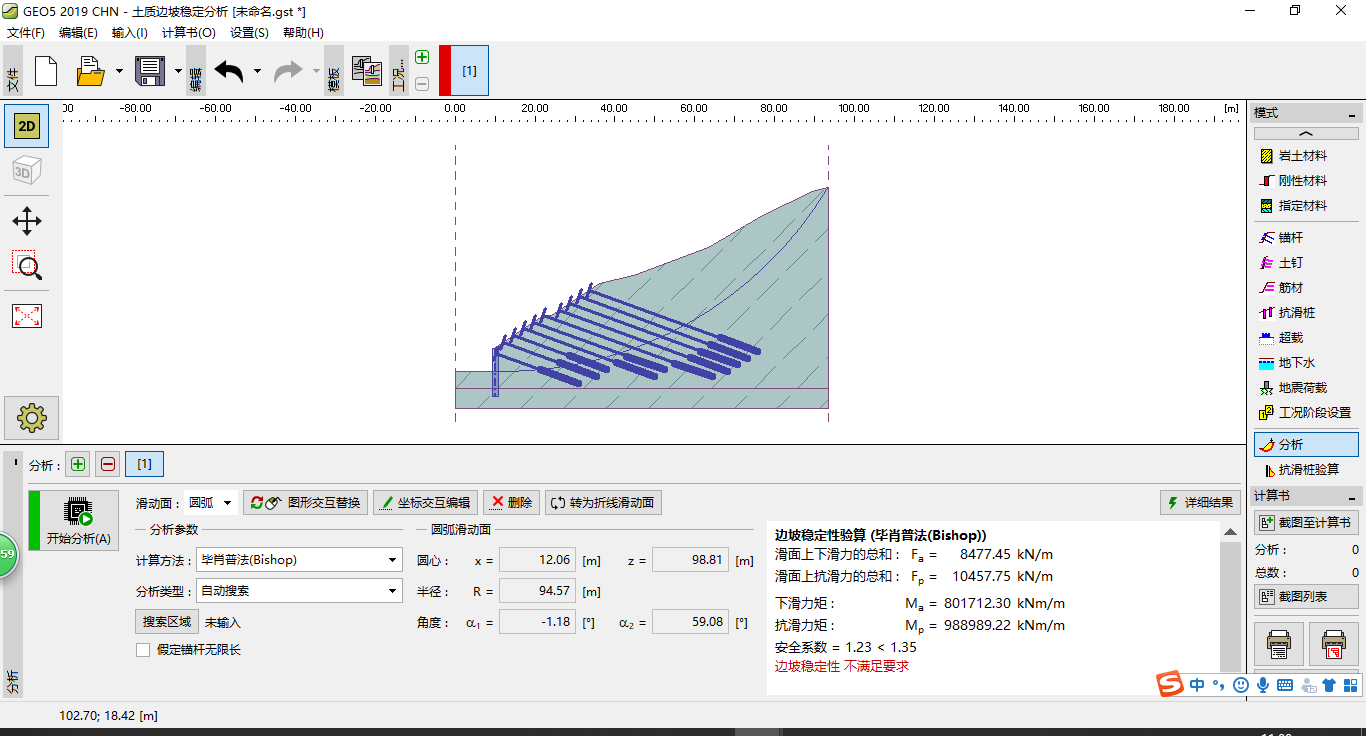Expand the save dropdown arrow
This screenshot has width=1366, height=736.
coord(178,71)
